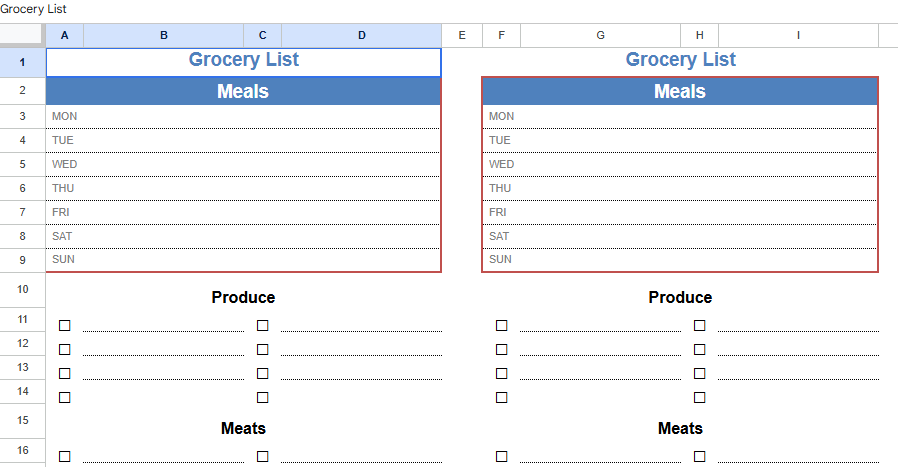This screenshot has width=898, height=467.
Task: Click the MON meal cell on left list
Action: click(x=243, y=116)
